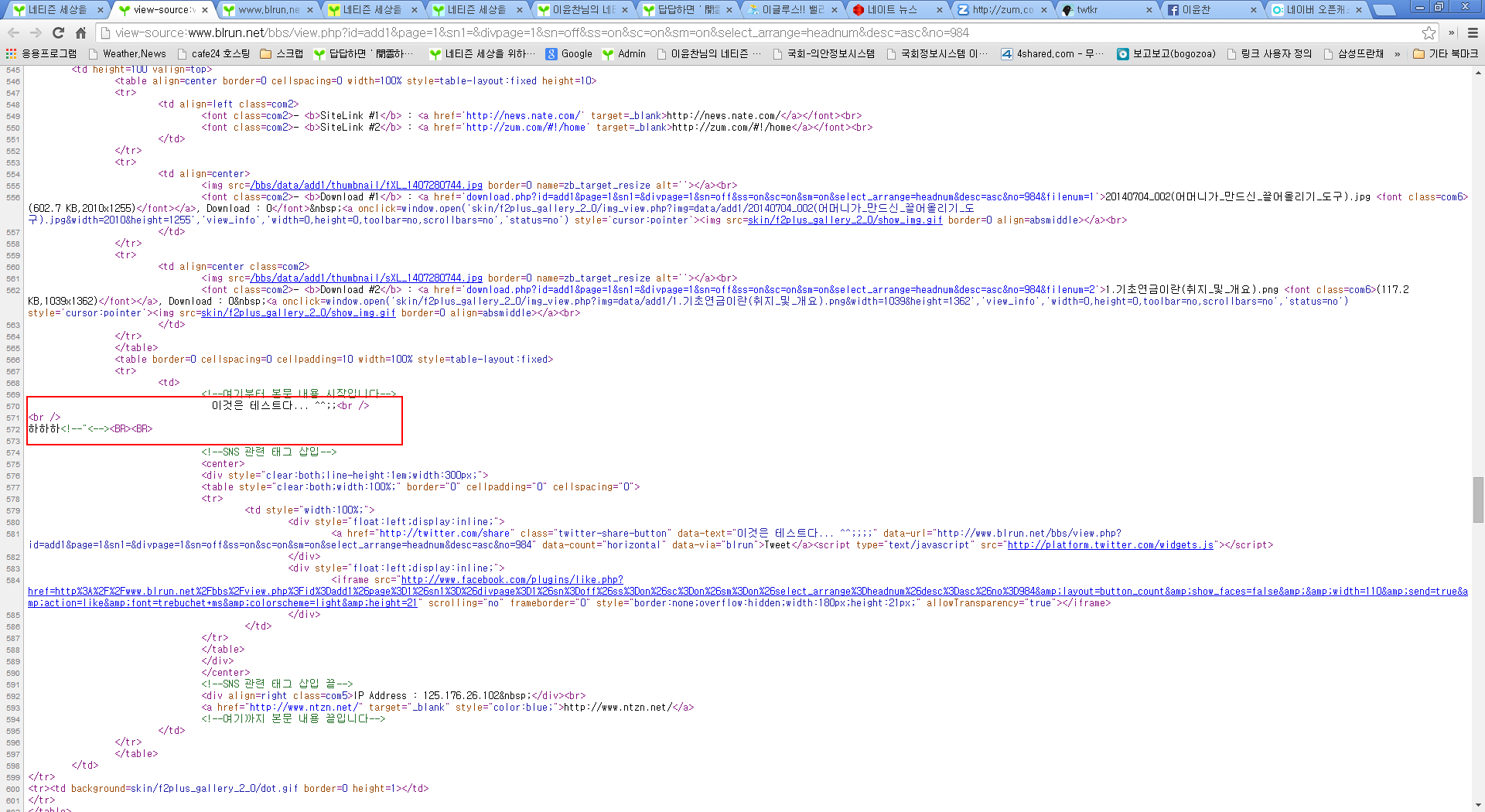The height and width of the screenshot is (812, 1485).
Task: Open the 응용프로그램 apps shortcut
Action: tap(42, 53)
